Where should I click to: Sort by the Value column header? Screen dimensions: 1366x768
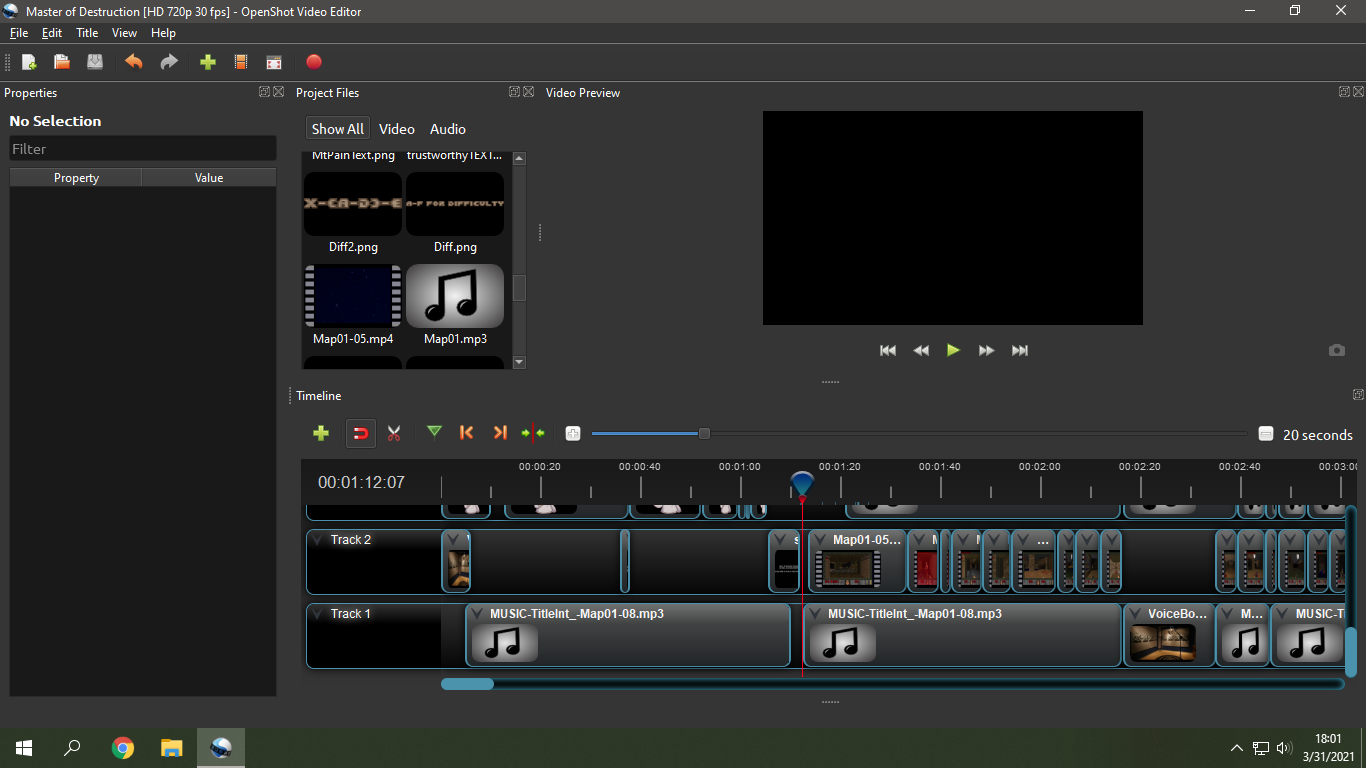209,178
